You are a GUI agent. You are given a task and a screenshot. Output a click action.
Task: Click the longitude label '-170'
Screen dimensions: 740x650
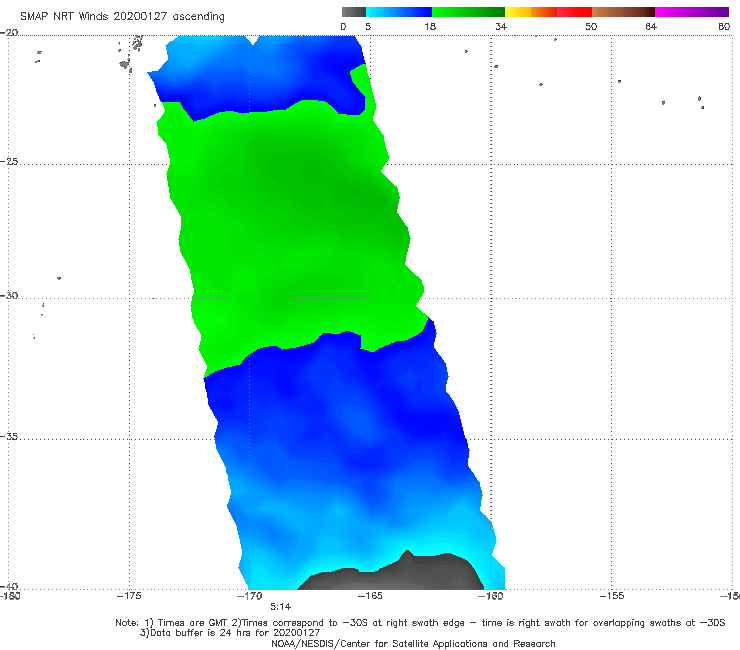[250, 596]
